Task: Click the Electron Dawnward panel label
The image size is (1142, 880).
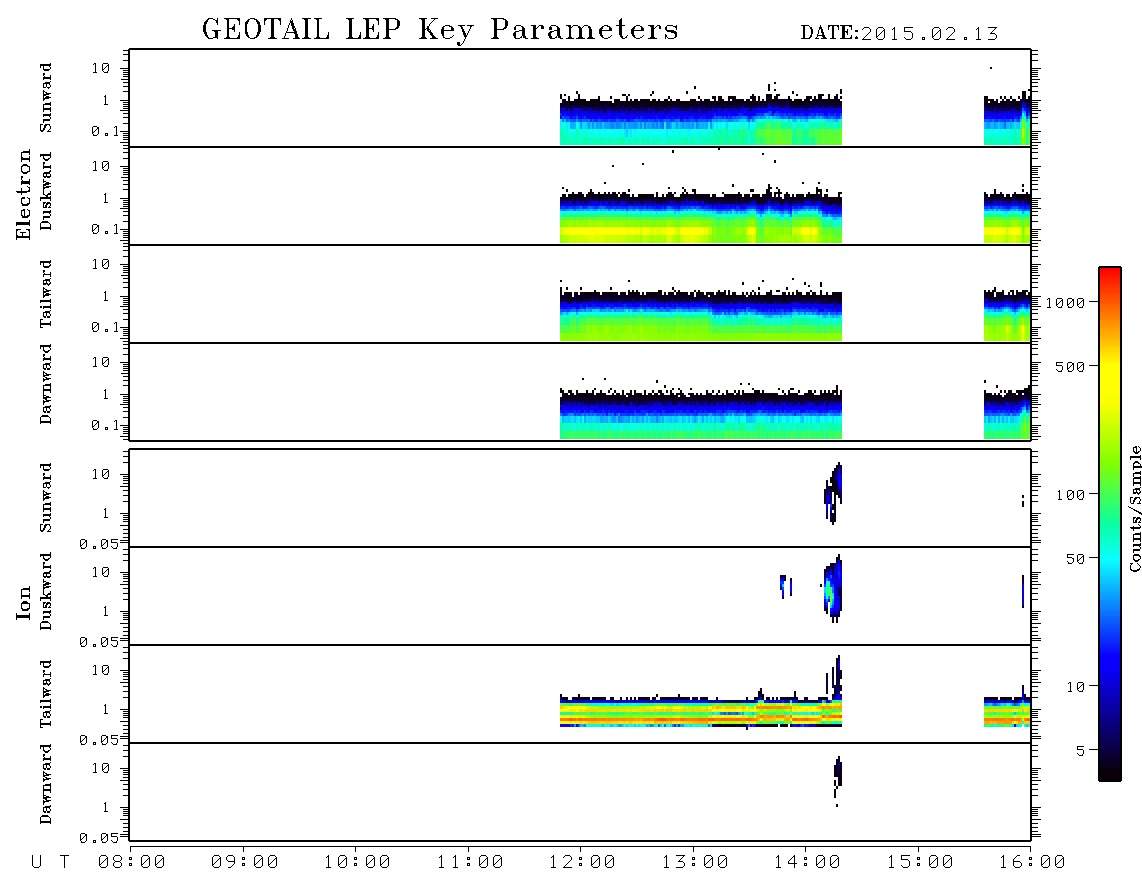Action: click(46, 384)
